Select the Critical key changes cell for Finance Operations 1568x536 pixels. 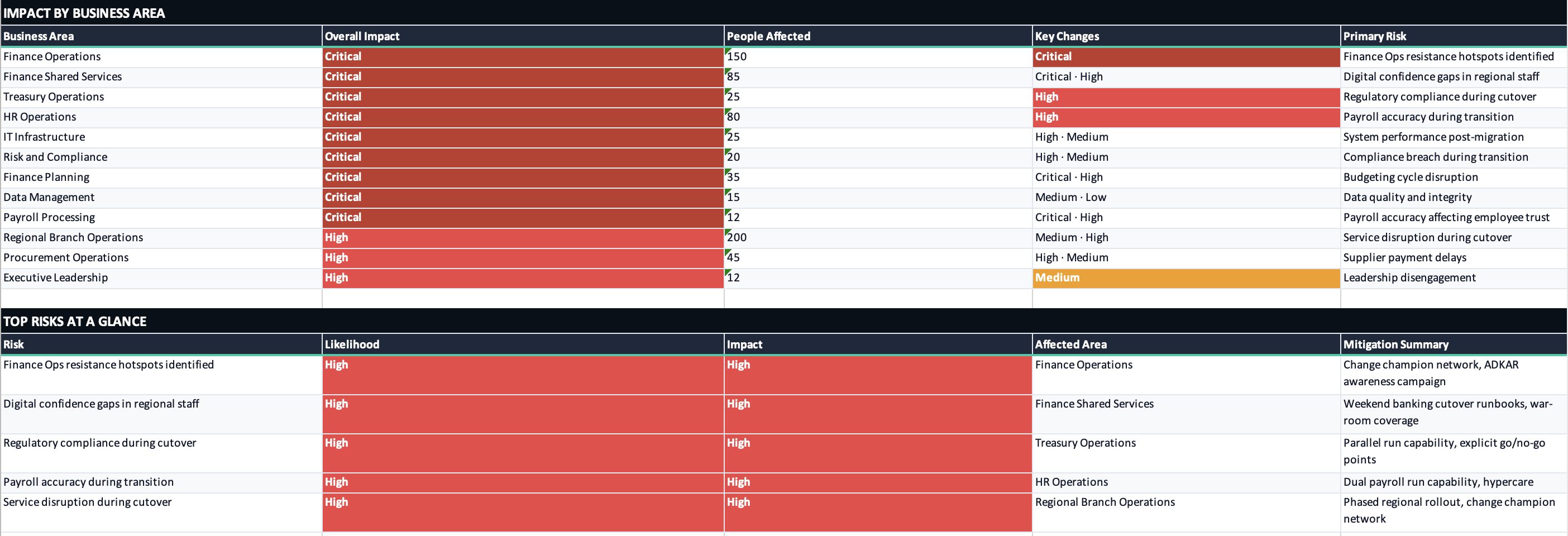[x=1187, y=56]
